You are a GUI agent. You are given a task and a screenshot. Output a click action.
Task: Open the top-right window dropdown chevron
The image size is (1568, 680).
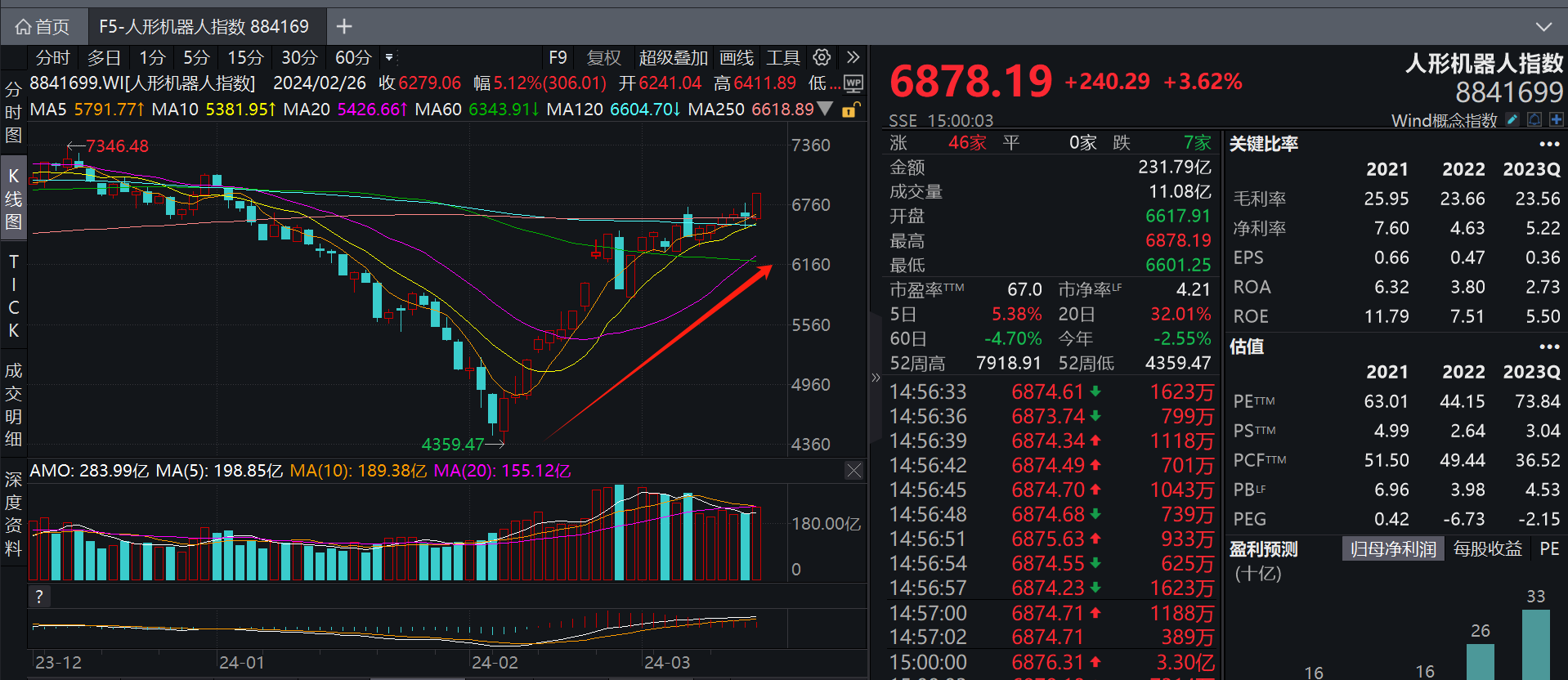click(x=1543, y=27)
